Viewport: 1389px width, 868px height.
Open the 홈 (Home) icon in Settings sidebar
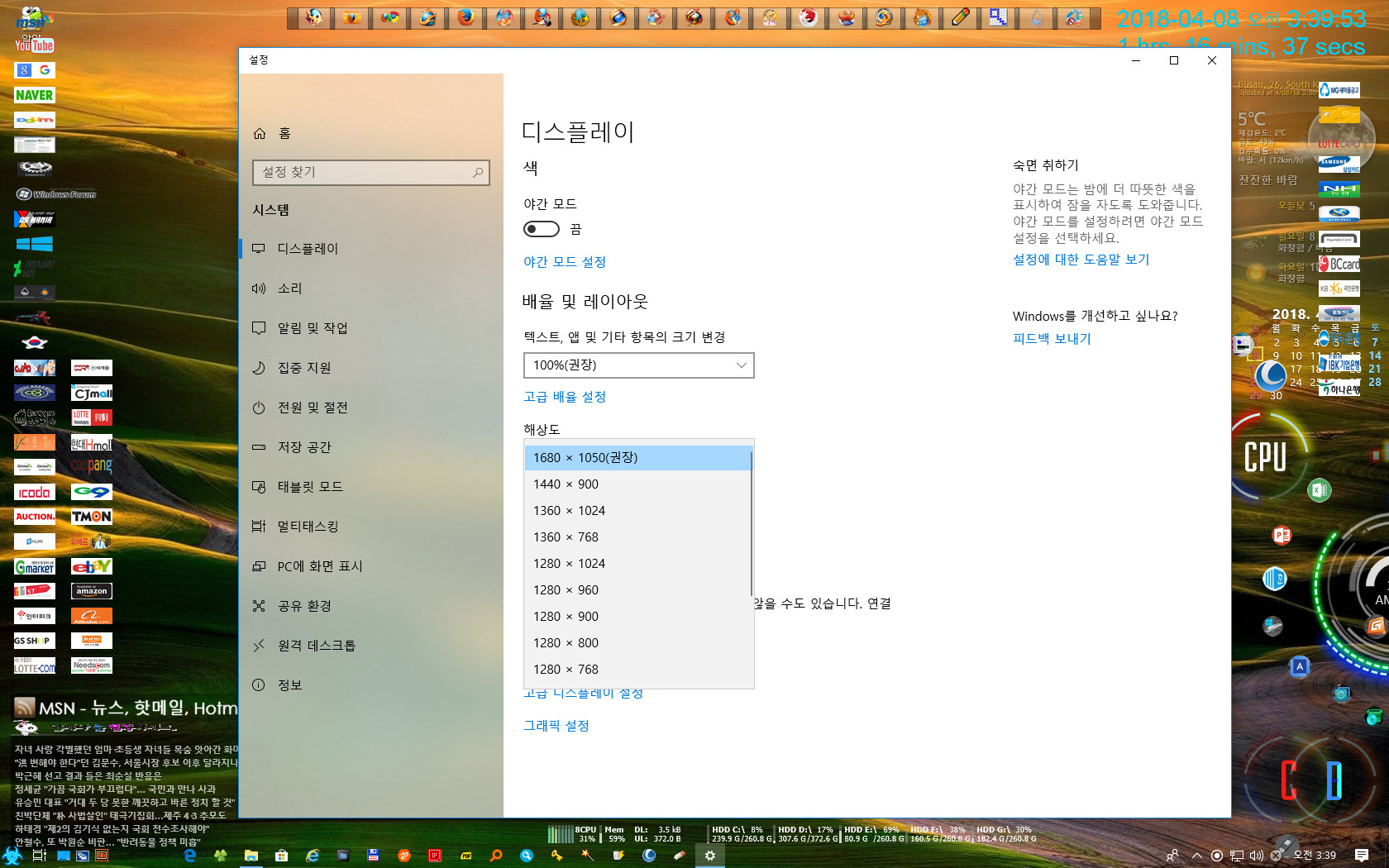coord(260,133)
